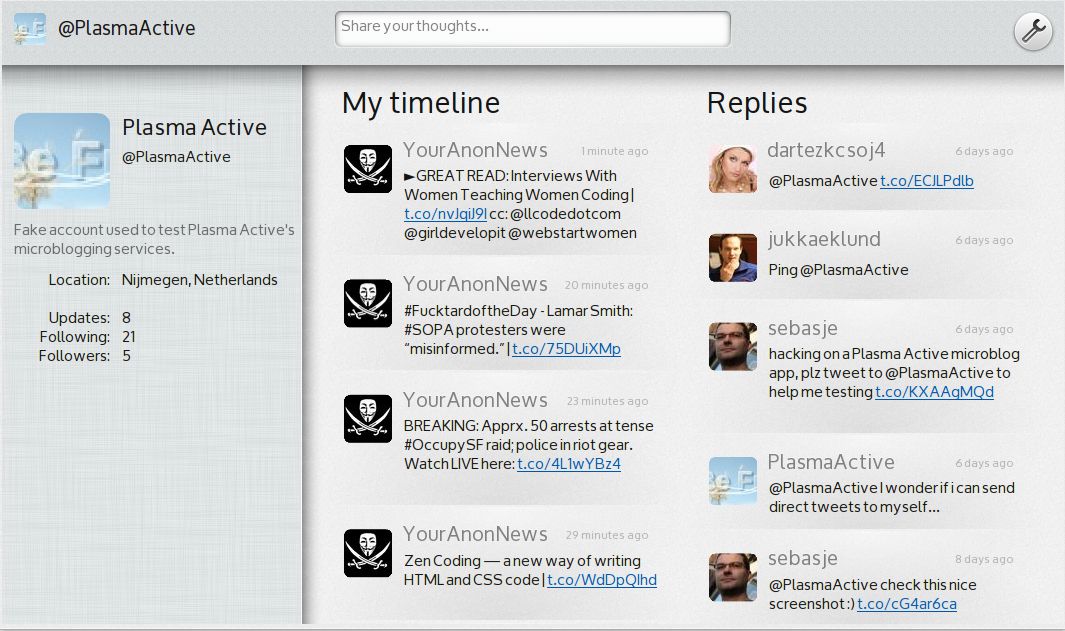Open the t.co/ECJLPdlb link from dartezkcsoj4
Image resolution: width=1065 pixels, height=631 pixels.
pos(927,181)
